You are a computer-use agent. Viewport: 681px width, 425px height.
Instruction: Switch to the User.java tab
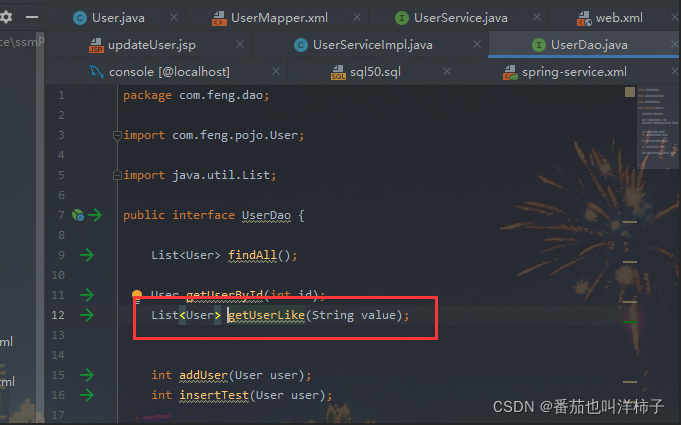point(118,18)
